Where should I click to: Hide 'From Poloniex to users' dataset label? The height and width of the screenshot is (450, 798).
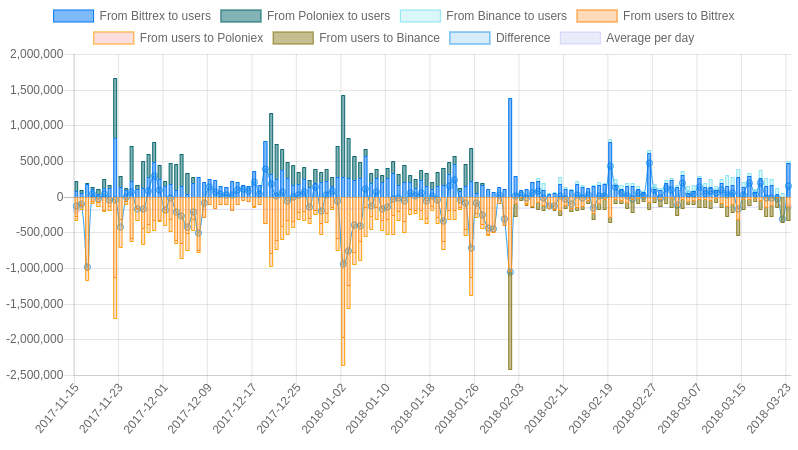[328, 16]
